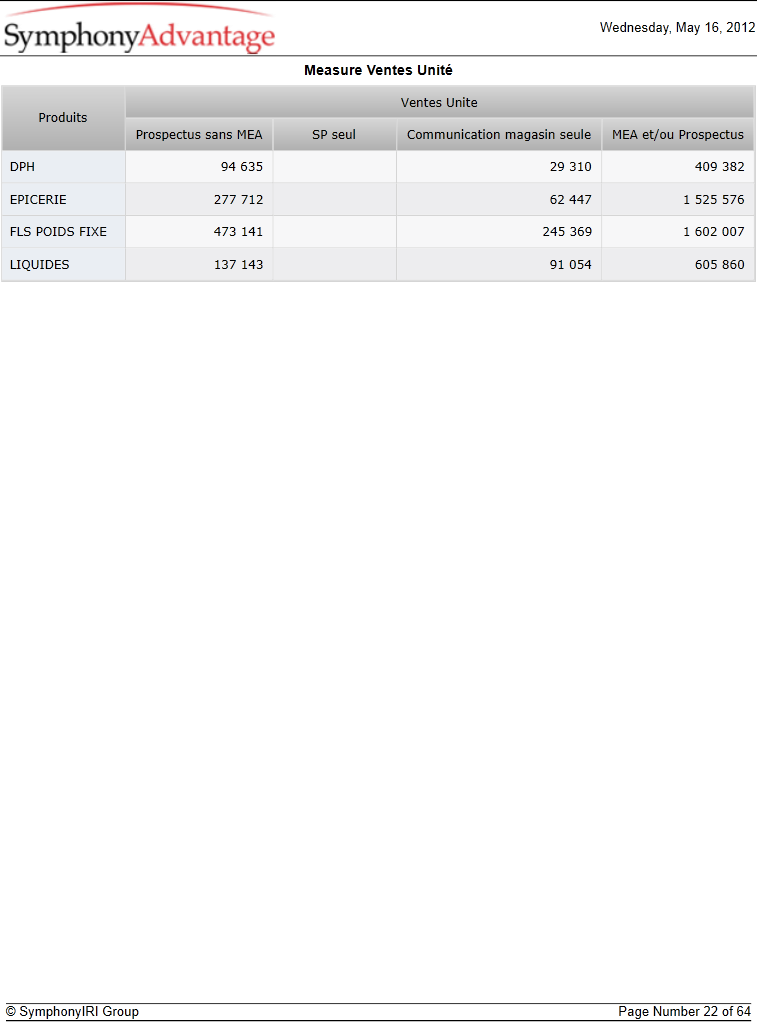This screenshot has height=1027, width=757.
Task: Click the SP seul column header
Action: point(334,135)
